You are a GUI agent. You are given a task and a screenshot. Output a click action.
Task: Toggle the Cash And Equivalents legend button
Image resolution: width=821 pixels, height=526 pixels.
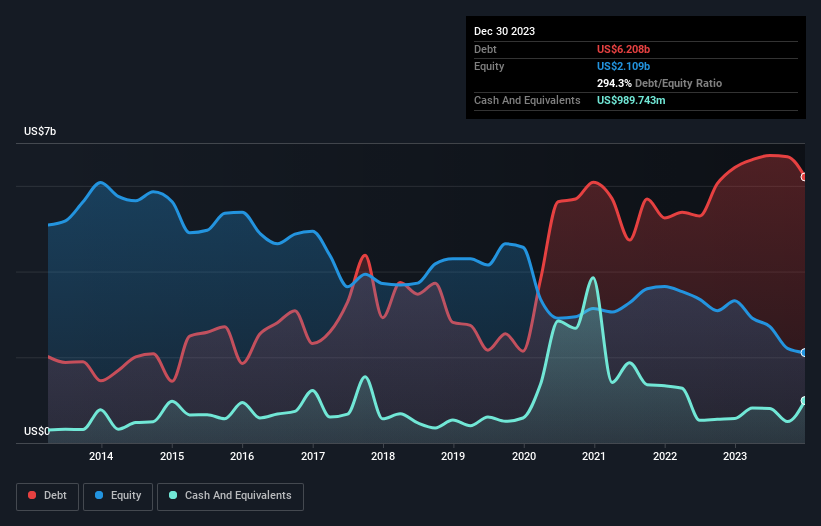pyautogui.click(x=230, y=496)
